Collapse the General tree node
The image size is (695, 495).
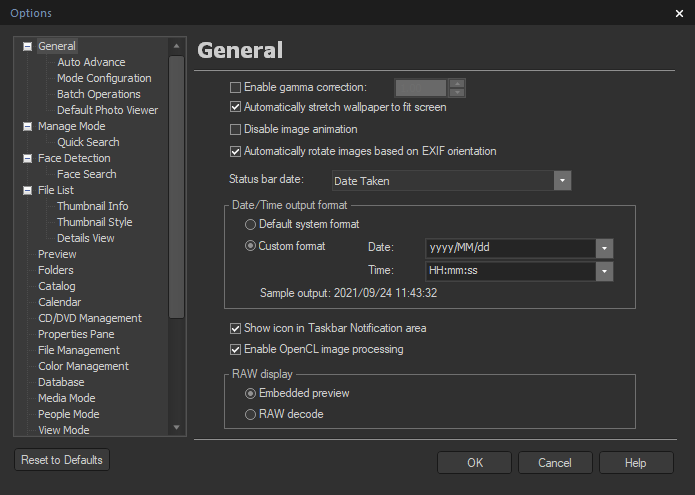point(27,47)
